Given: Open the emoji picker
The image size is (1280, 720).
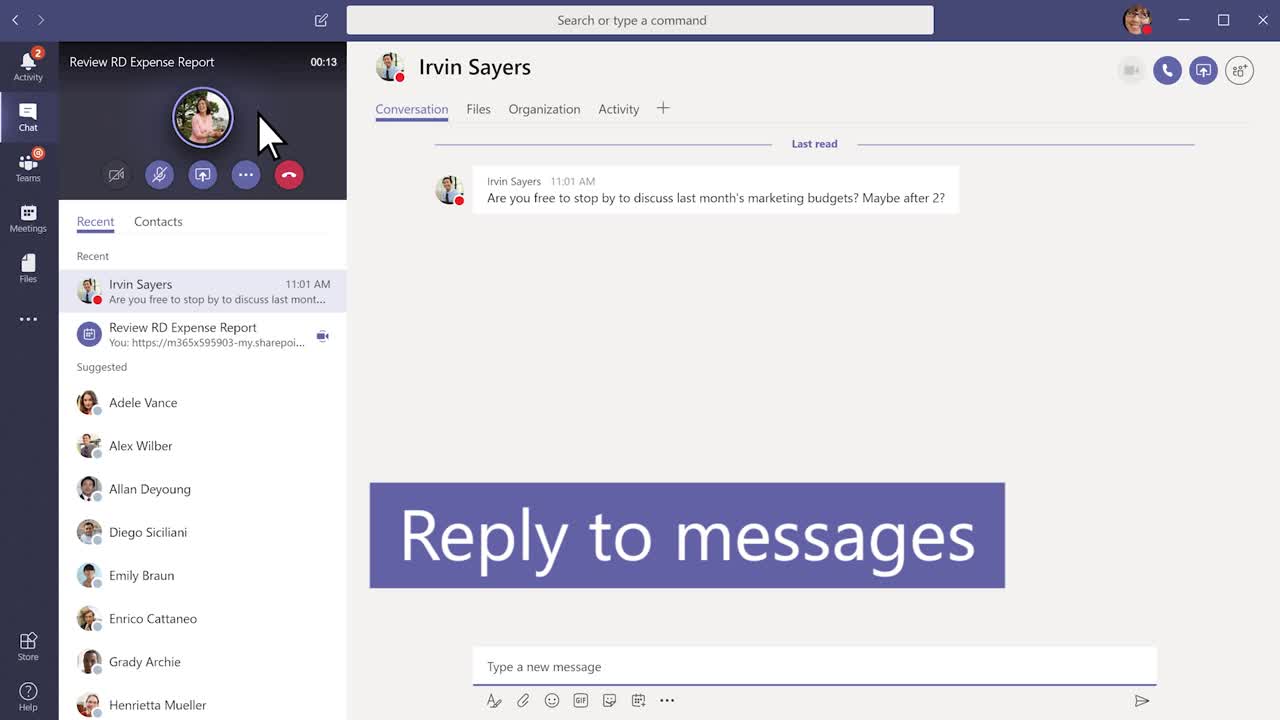Looking at the screenshot, I should point(552,701).
